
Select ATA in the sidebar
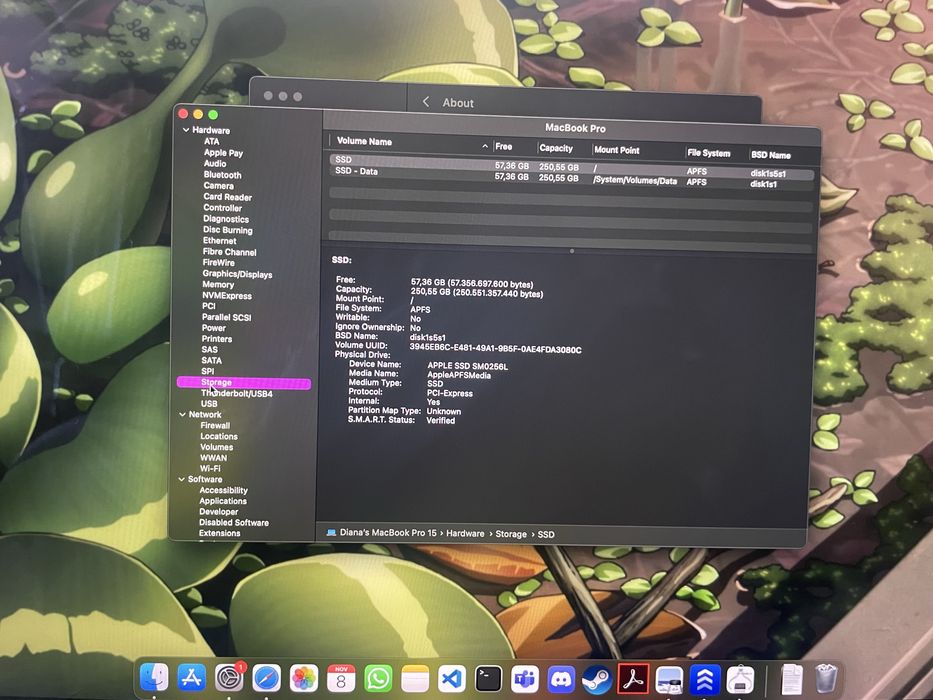click(211, 141)
